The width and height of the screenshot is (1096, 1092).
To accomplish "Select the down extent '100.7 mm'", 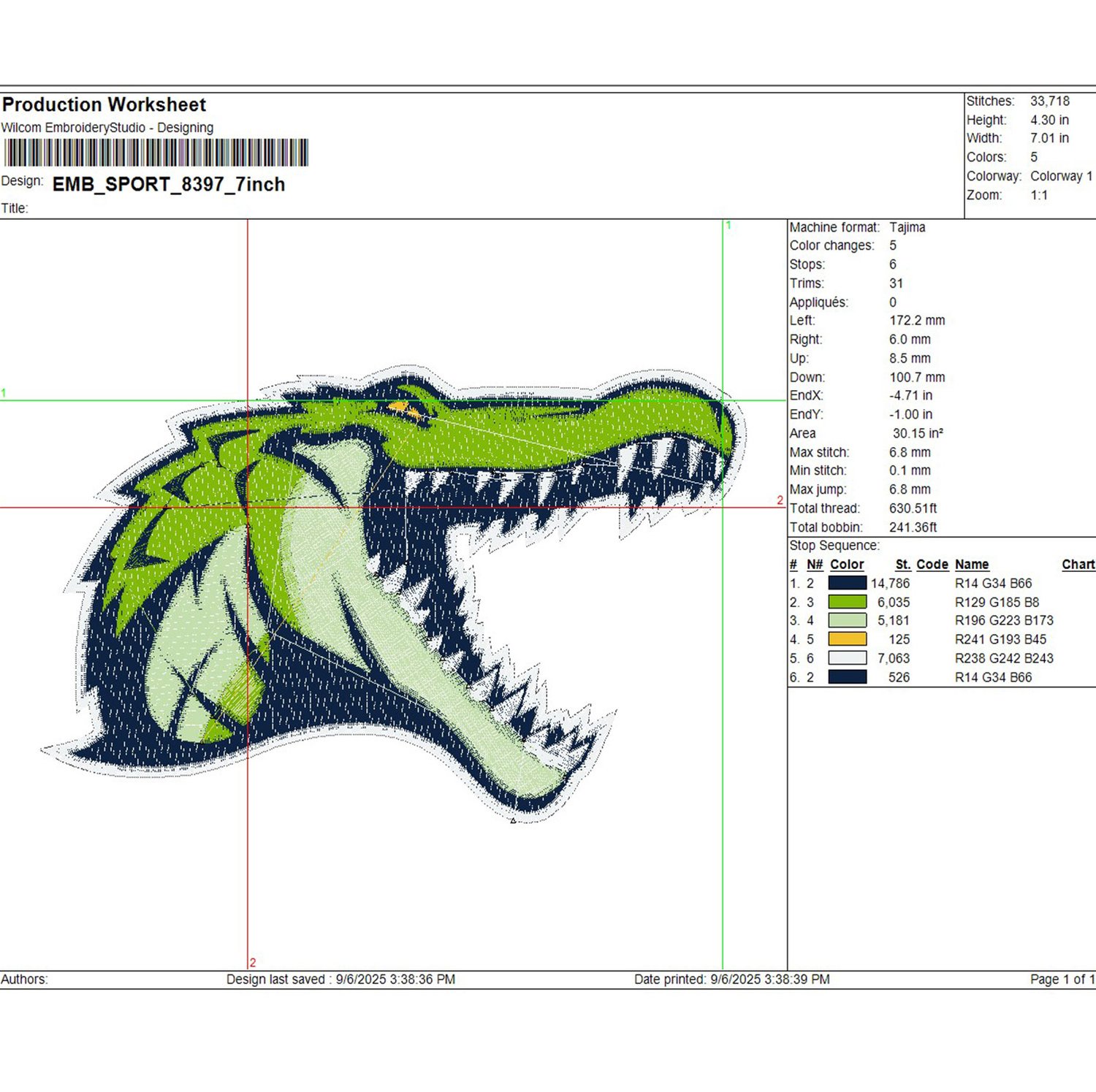I will [x=917, y=378].
